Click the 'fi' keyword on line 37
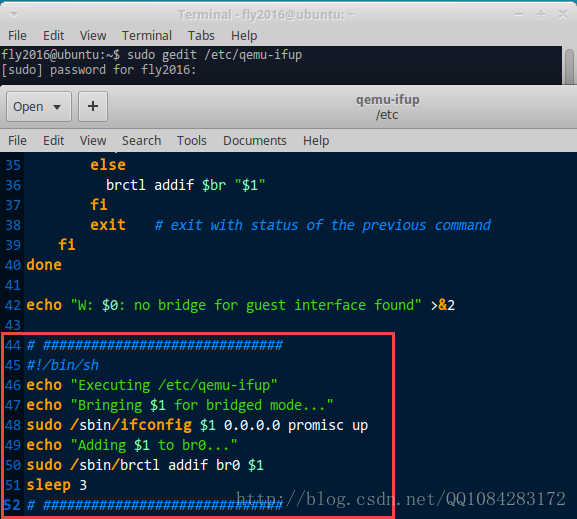 [99, 205]
